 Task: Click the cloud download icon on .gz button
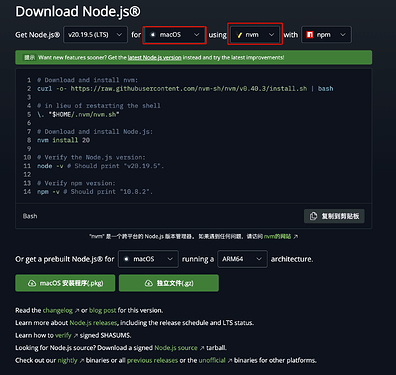(x=149, y=283)
